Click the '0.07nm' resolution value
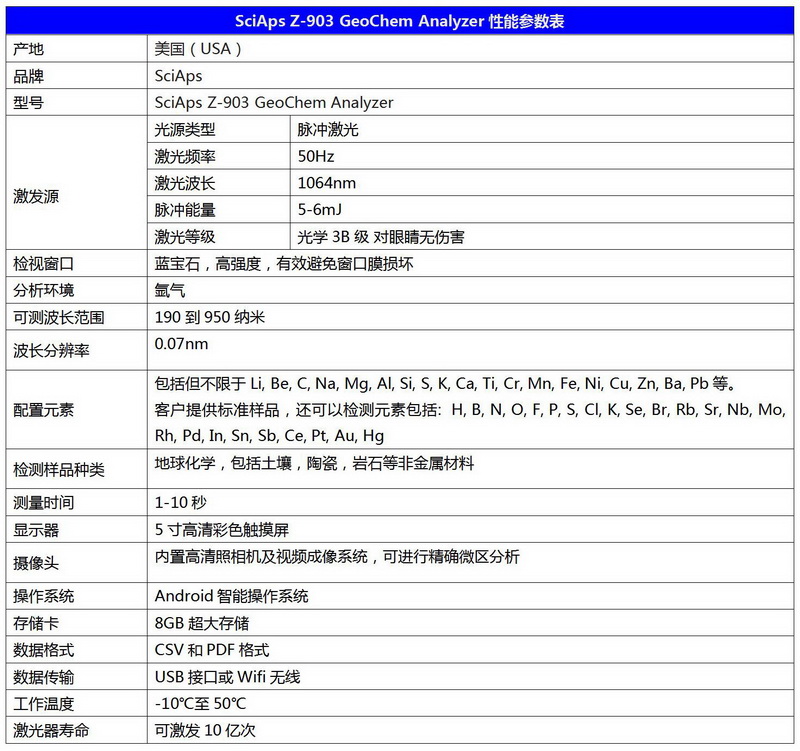 coord(182,344)
